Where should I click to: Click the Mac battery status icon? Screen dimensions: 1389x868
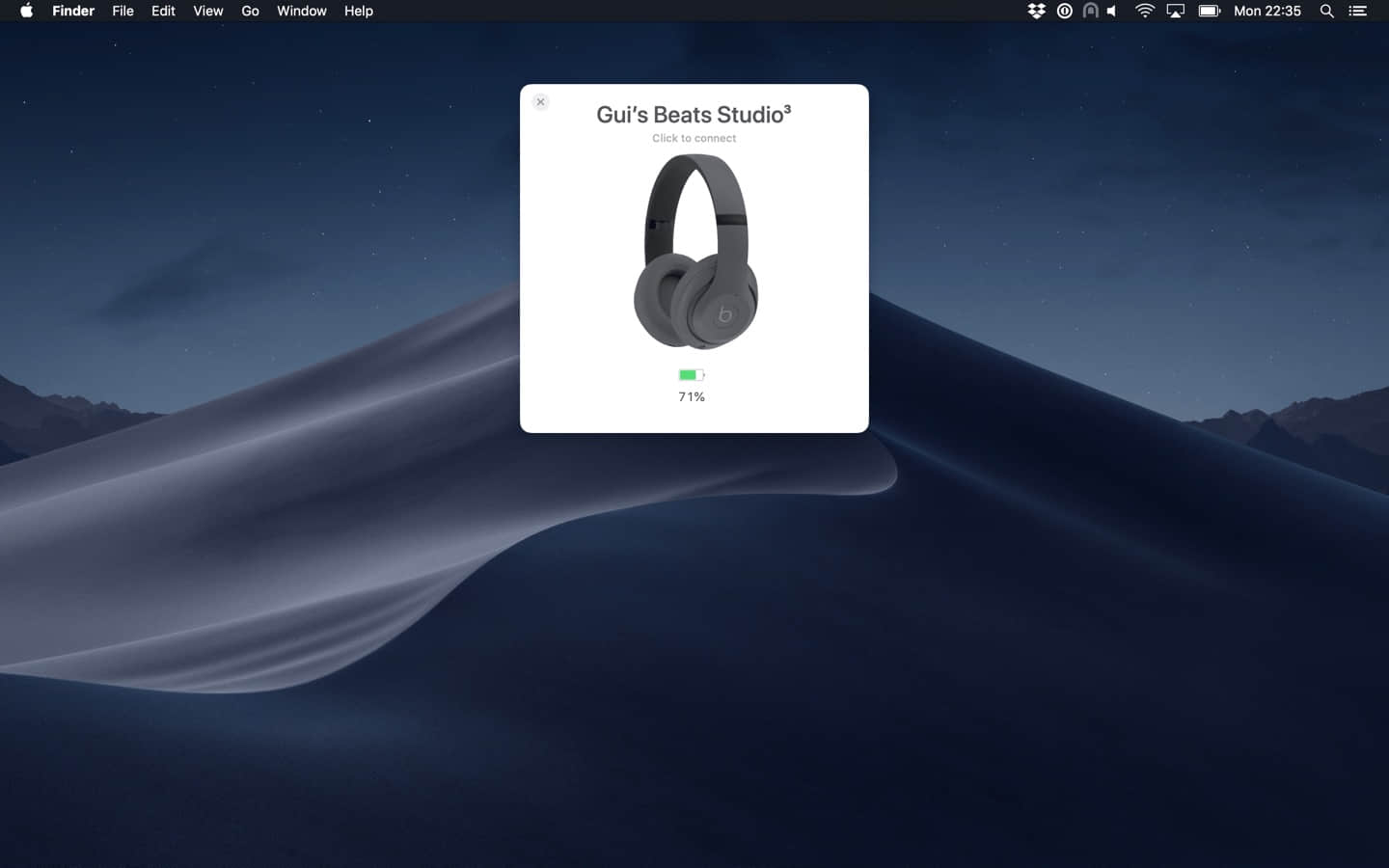(x=1210, y=11)
